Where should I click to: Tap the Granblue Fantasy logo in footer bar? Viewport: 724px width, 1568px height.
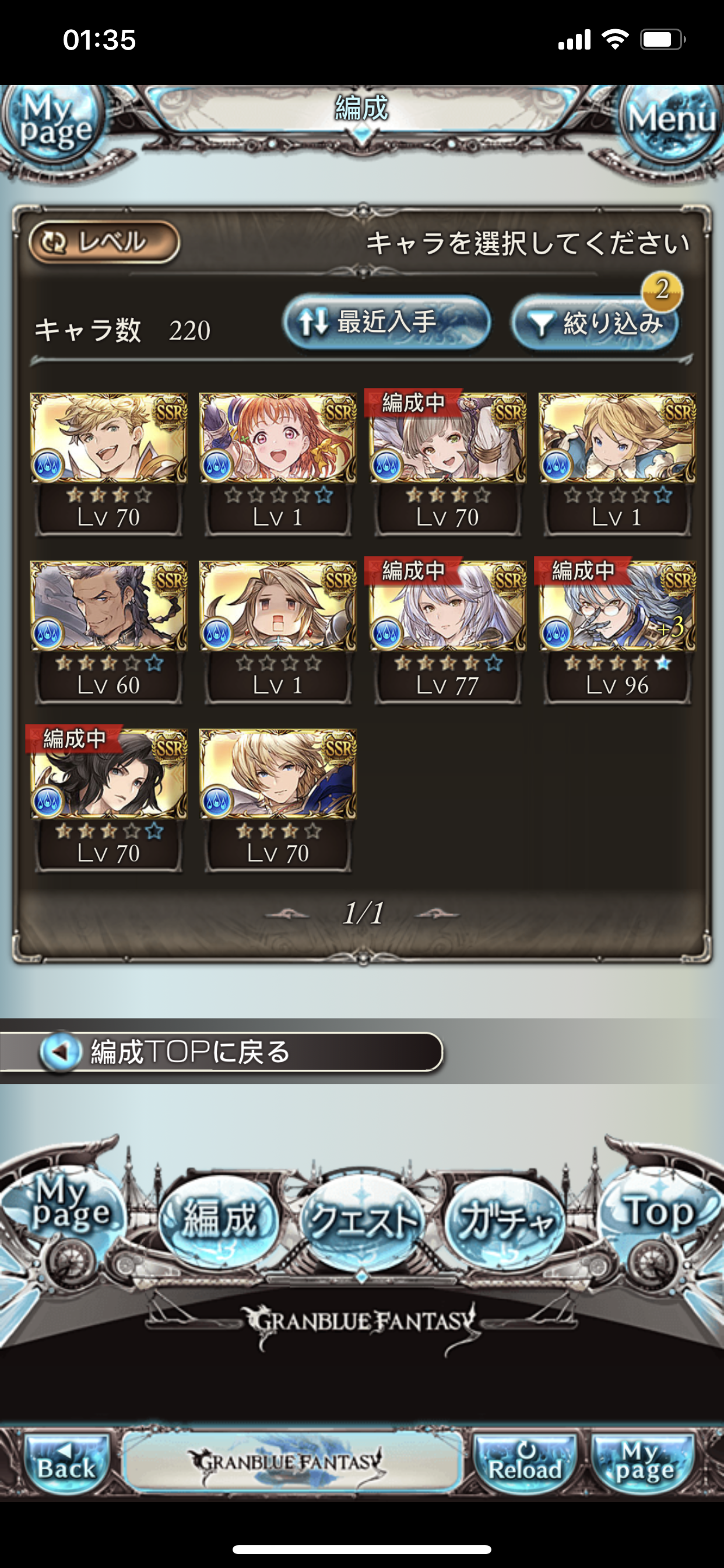pos(291,1461)
